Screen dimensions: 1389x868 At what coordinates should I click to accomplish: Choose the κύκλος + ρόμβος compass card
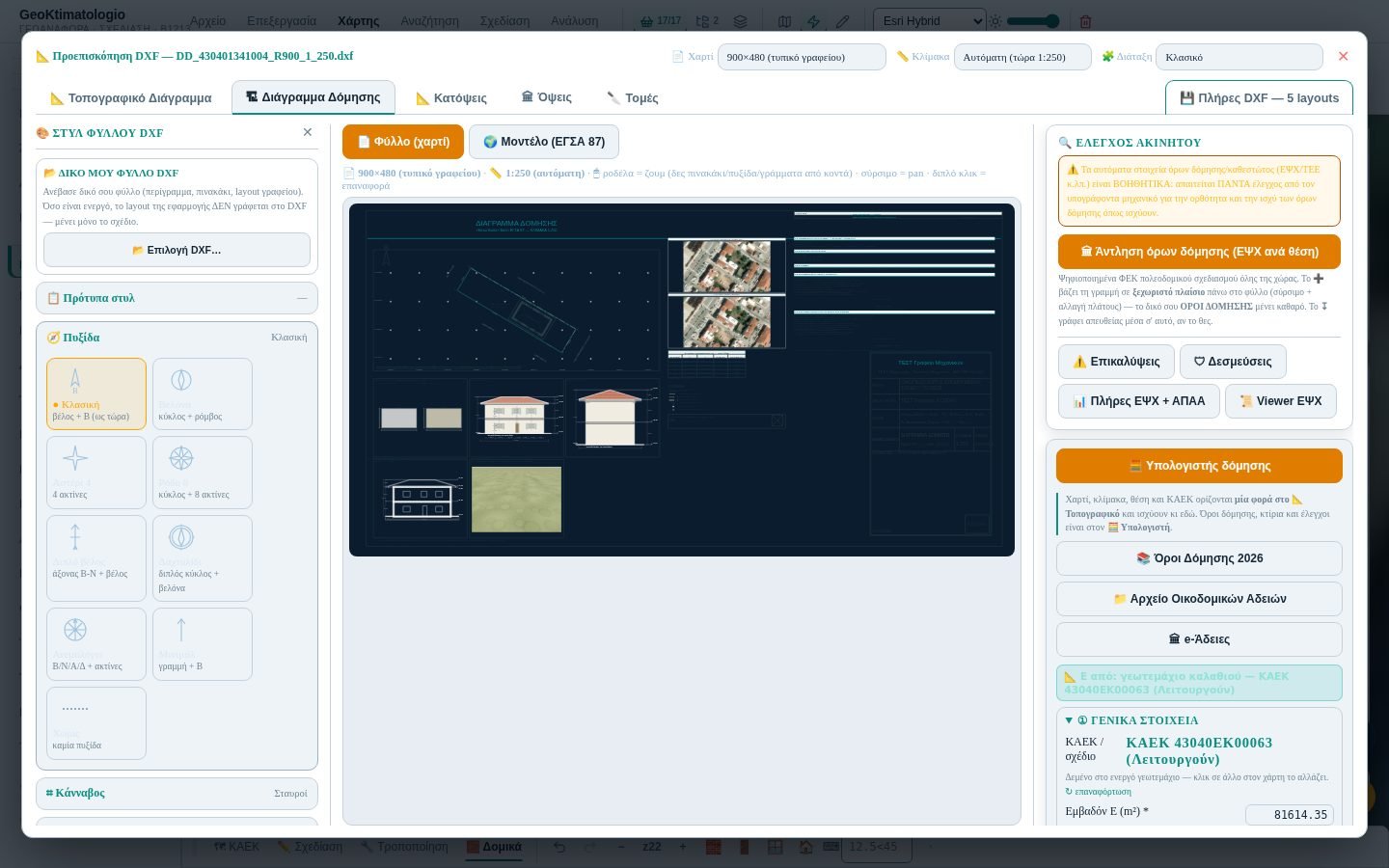[203, 393]
